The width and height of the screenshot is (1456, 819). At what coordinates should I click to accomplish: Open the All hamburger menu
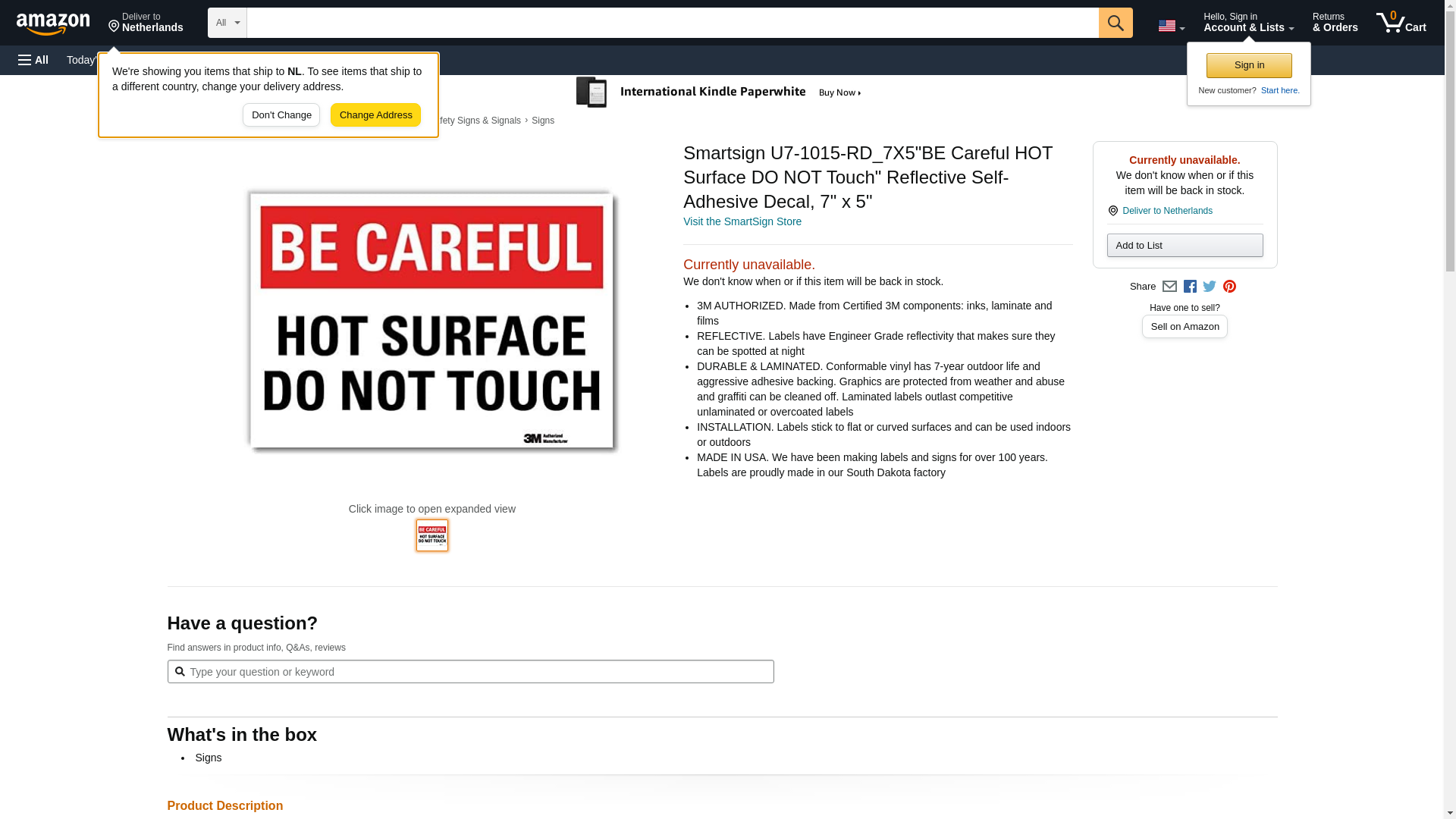33,60
